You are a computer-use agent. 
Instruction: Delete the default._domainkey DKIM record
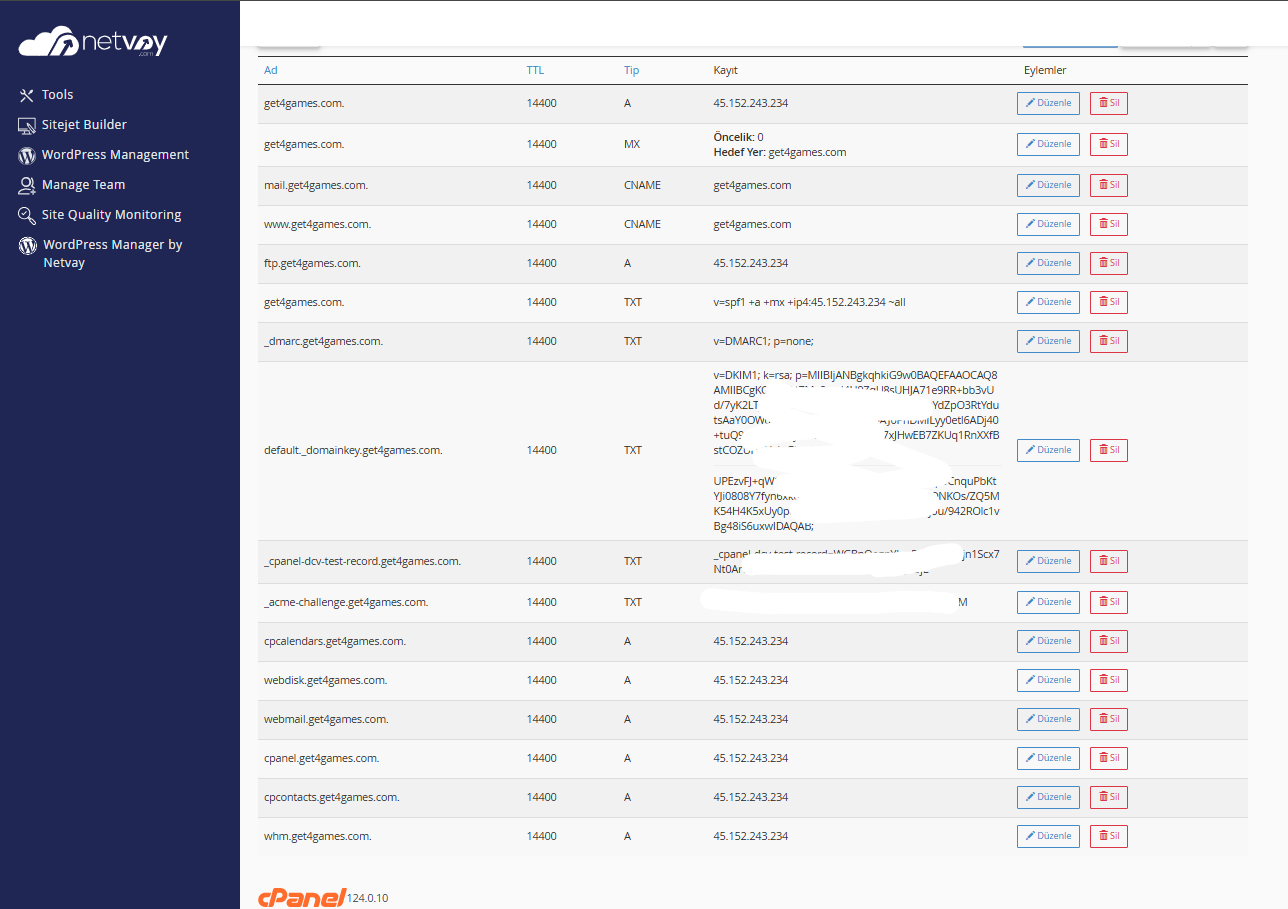[x=1108, y=450]
